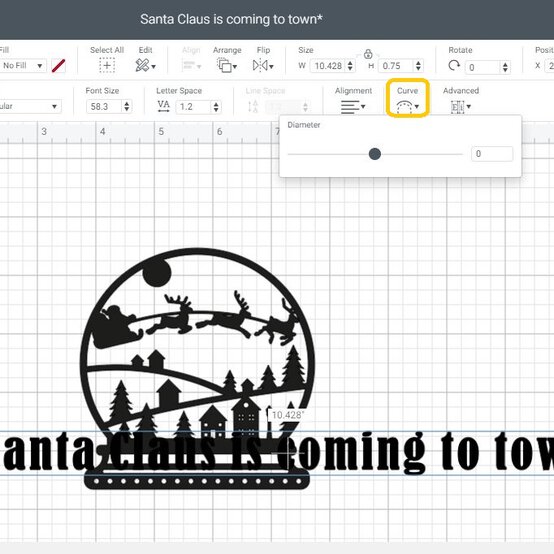Open the font style dropdown
The height and width of the screenshot is (554, 554).
30,106
